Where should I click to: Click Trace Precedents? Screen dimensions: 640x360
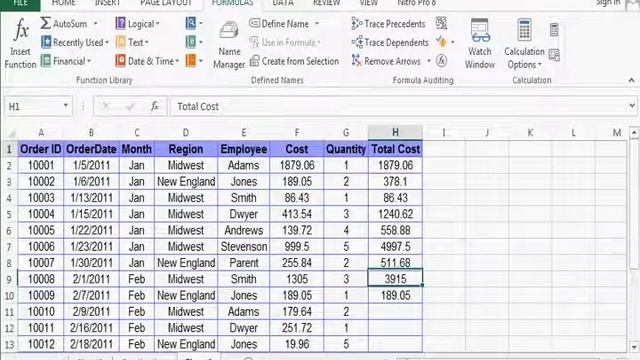click(388, 24)
